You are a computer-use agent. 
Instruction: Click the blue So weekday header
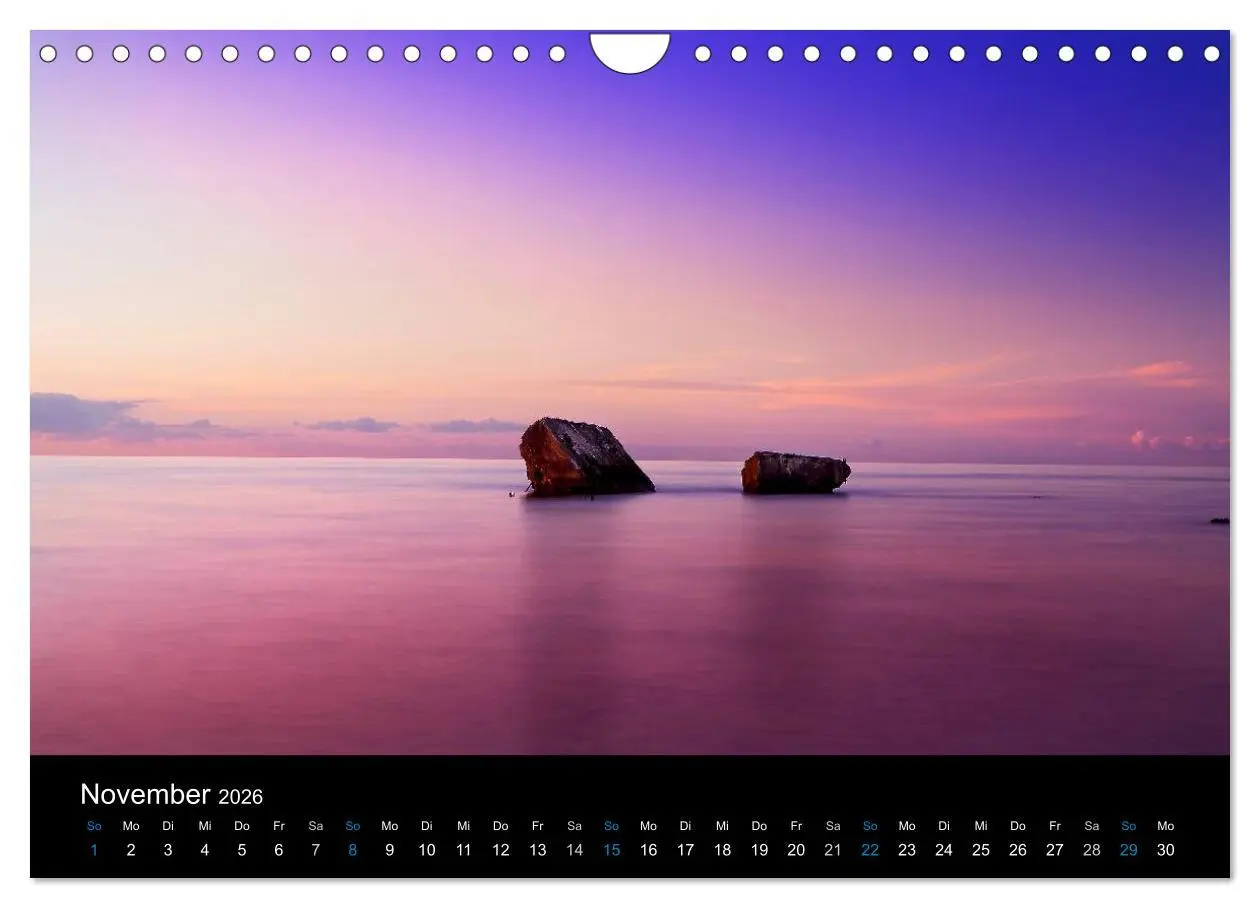tap(94, 825)
